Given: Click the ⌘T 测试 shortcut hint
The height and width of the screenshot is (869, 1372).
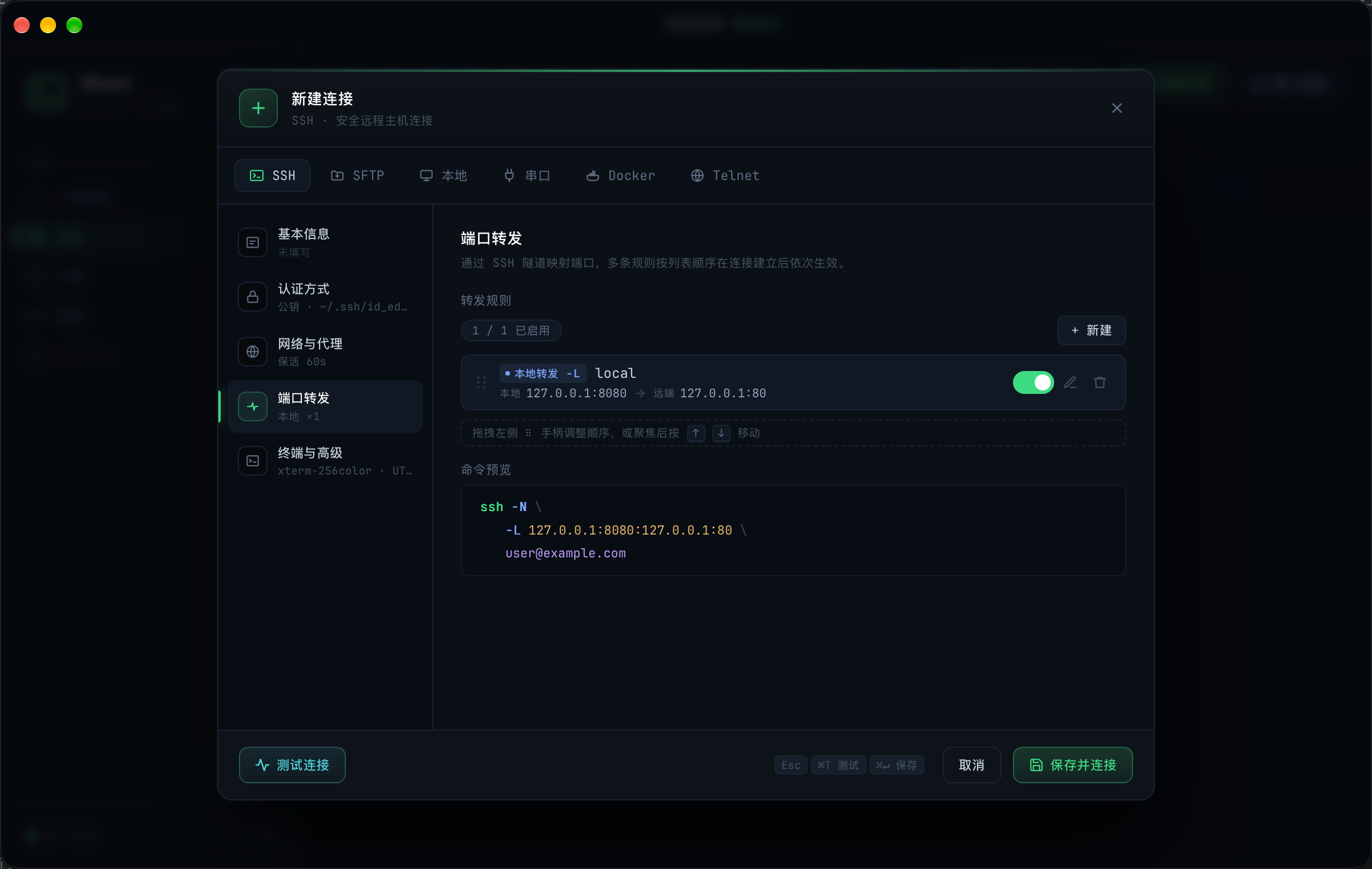Looking at the screenshot, I should pyautogui.click(x=838, y=765).
